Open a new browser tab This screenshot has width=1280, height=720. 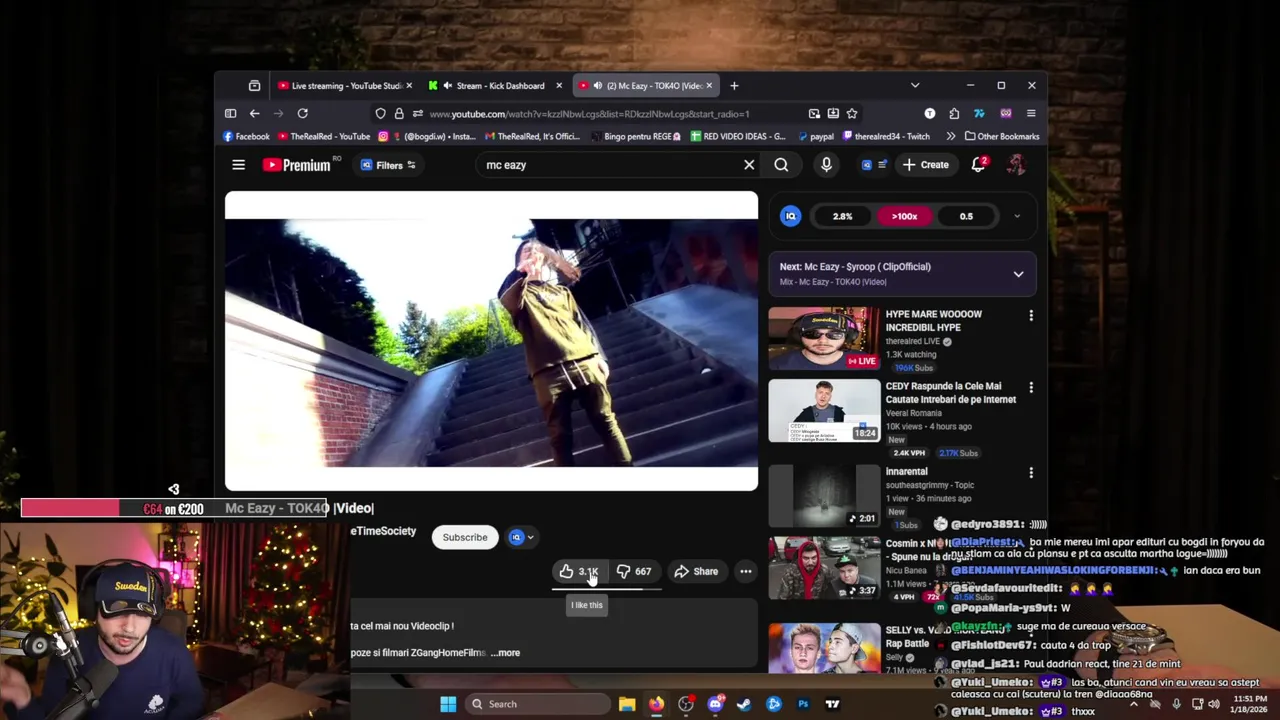pos(734,86)
